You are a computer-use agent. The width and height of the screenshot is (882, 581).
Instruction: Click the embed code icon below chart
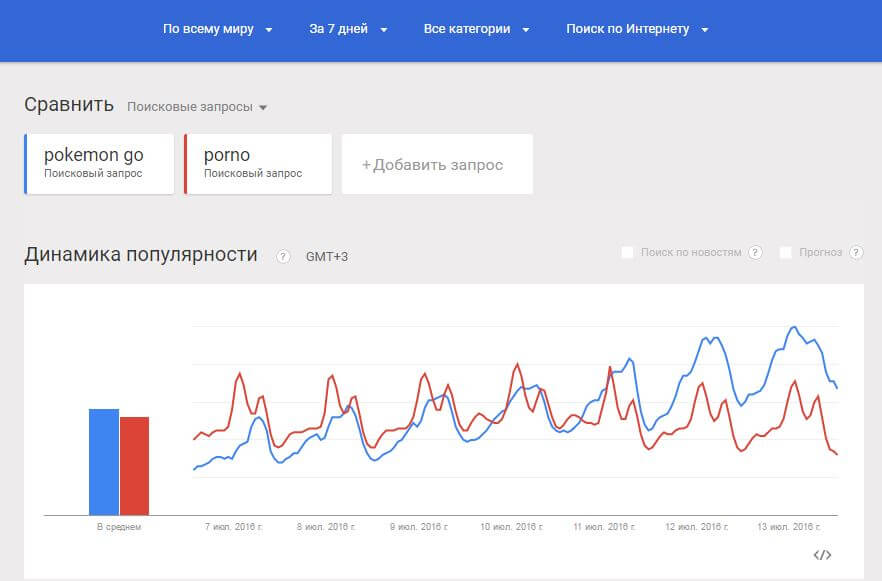pyautogui.click(x=822, y=555)
